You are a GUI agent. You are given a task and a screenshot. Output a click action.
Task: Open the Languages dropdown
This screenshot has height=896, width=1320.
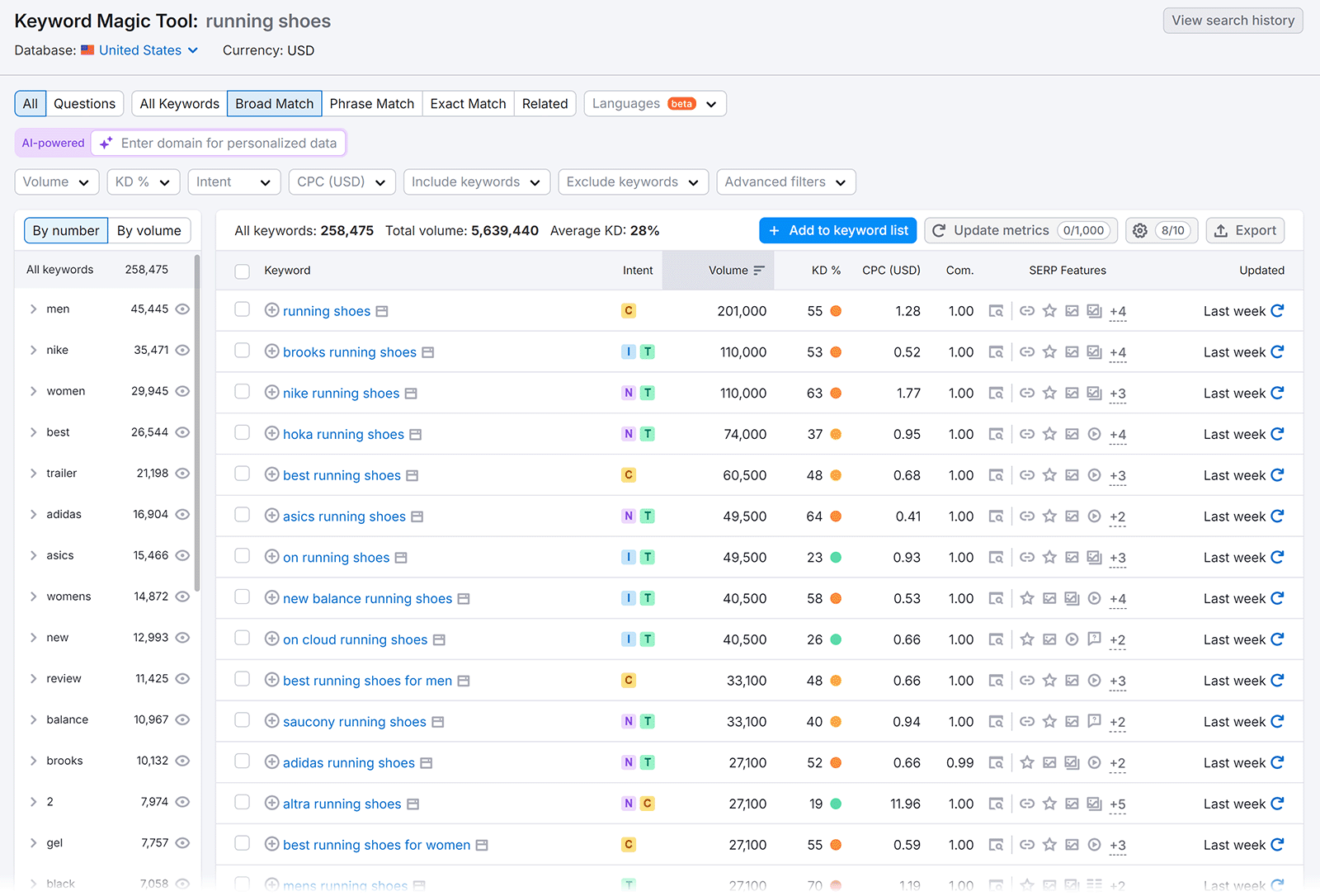click(654, 103)
